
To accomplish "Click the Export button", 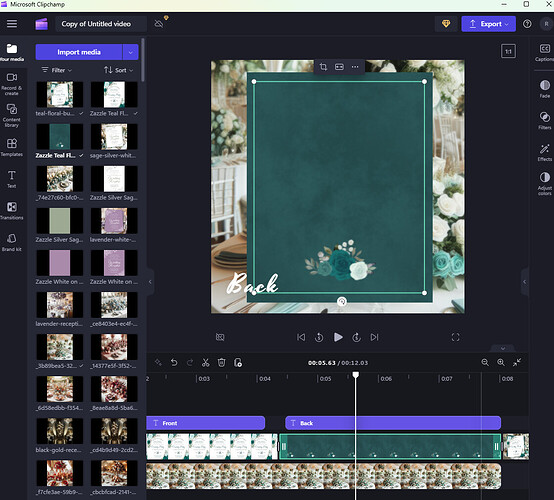I will 488,24.
